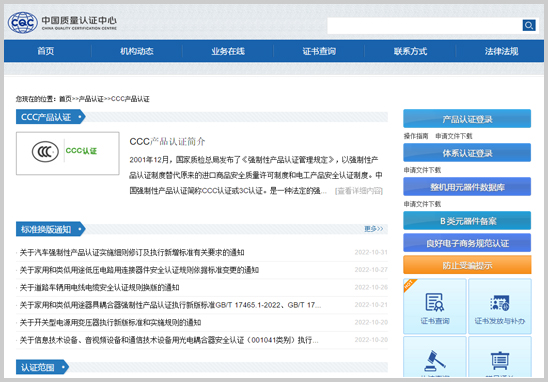The height and width of the screenshot is (382, 548).
Task: Open notice about 开关型电源用变压器执行新版标准
Action: click(x=110, y=322)
